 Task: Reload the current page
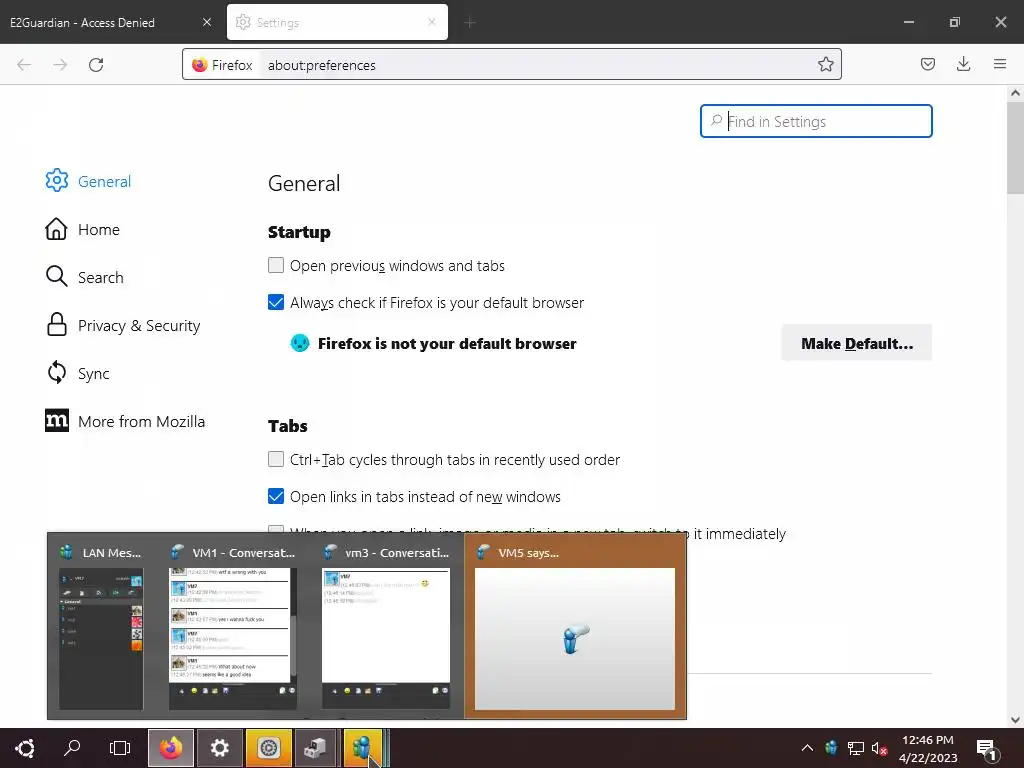tap(96, 65)
